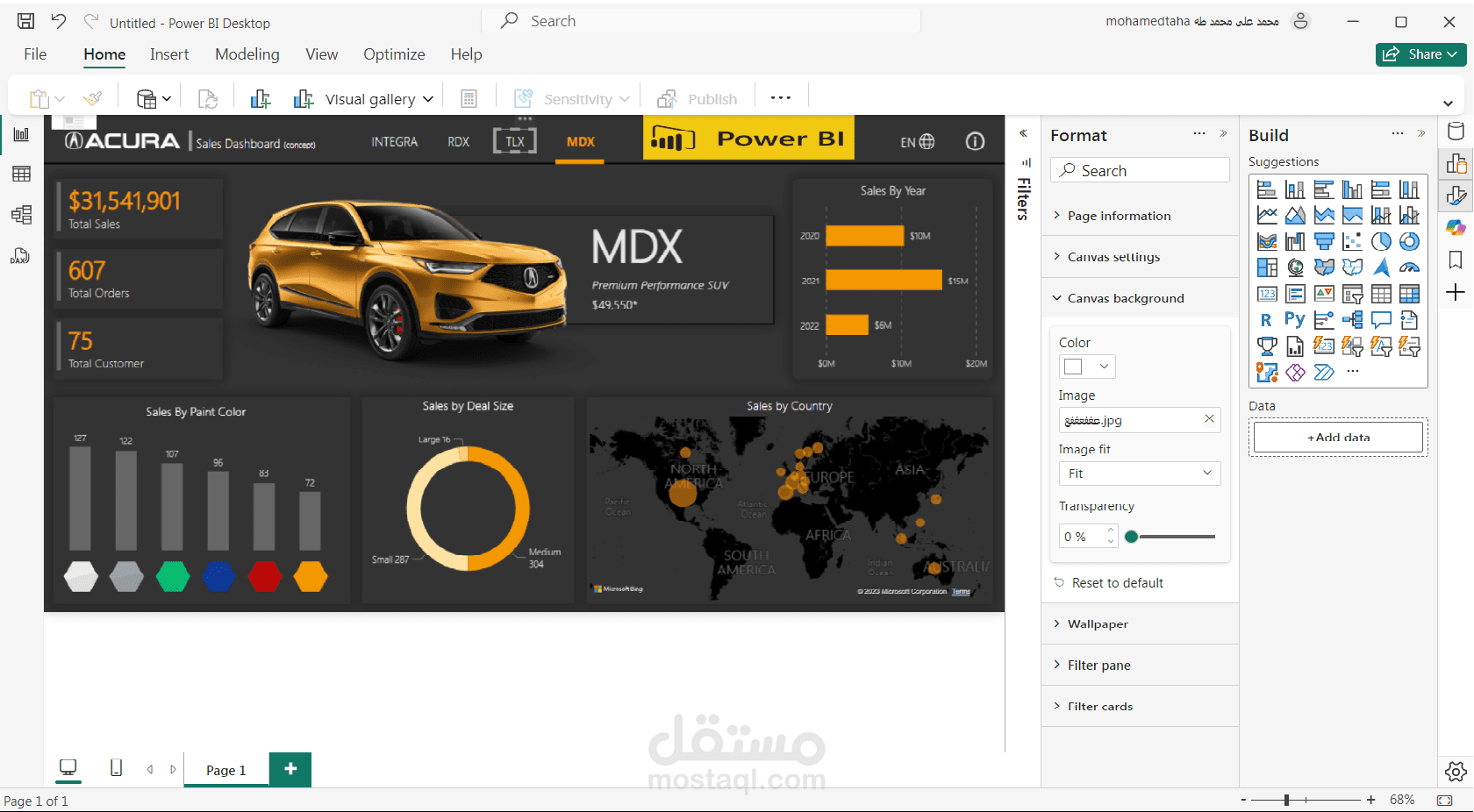Add a Waterfall chart visual
1474x812 pixels.
click(x=1295, y=241)
